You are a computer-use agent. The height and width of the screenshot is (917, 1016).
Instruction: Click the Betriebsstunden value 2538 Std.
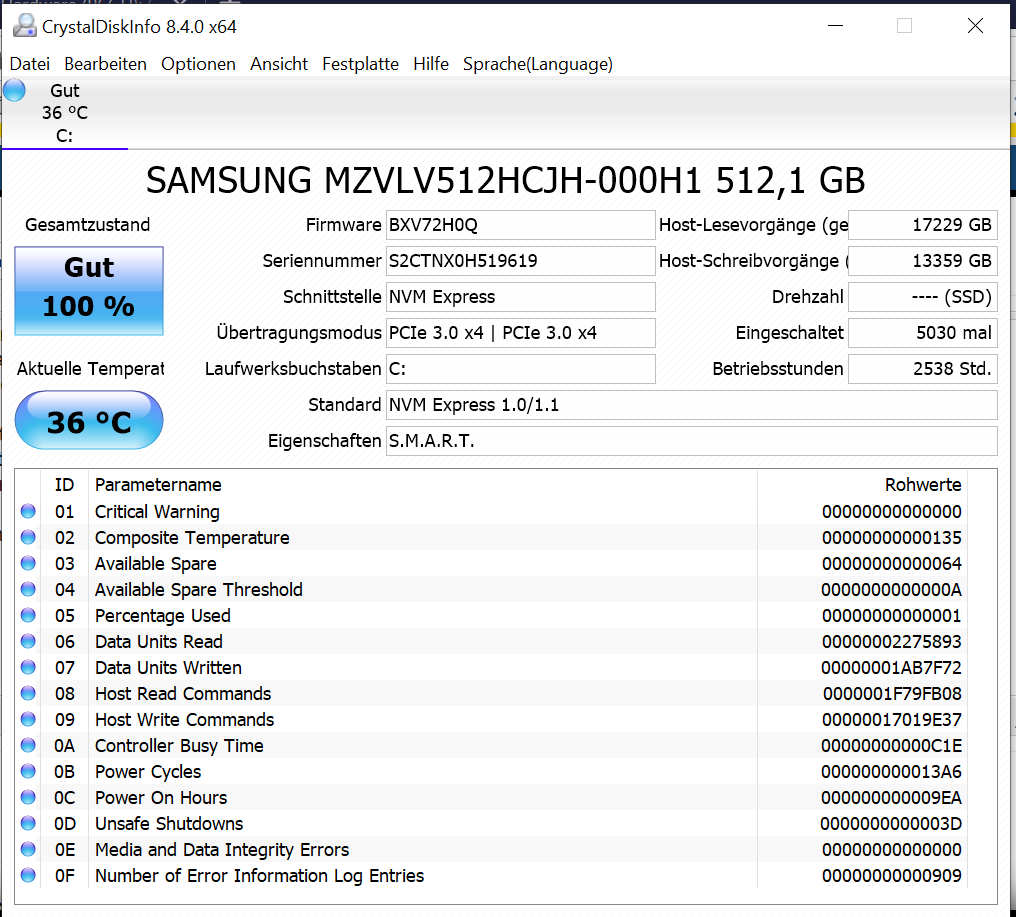point(923,369)
